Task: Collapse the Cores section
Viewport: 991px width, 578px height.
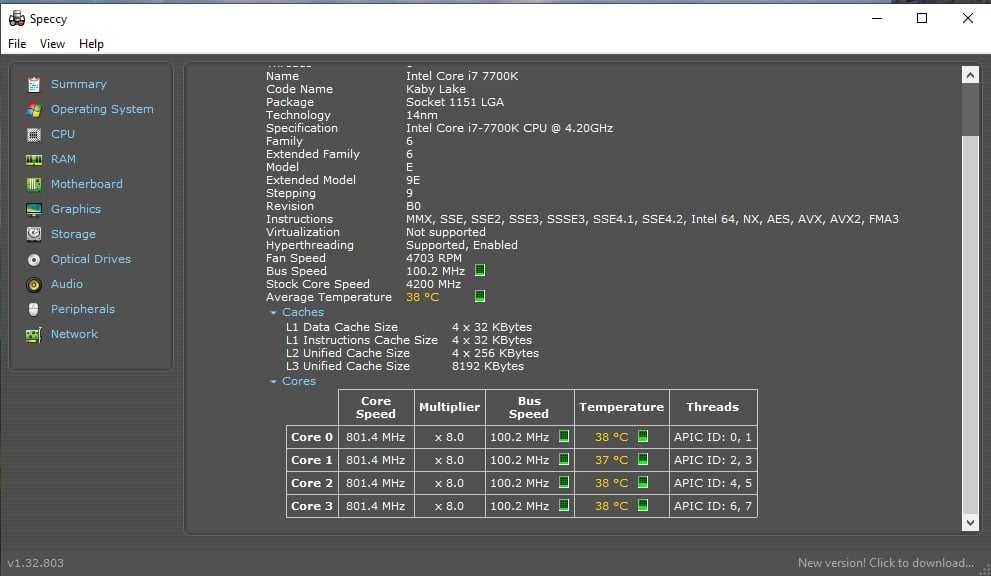Action: point(273,382)
